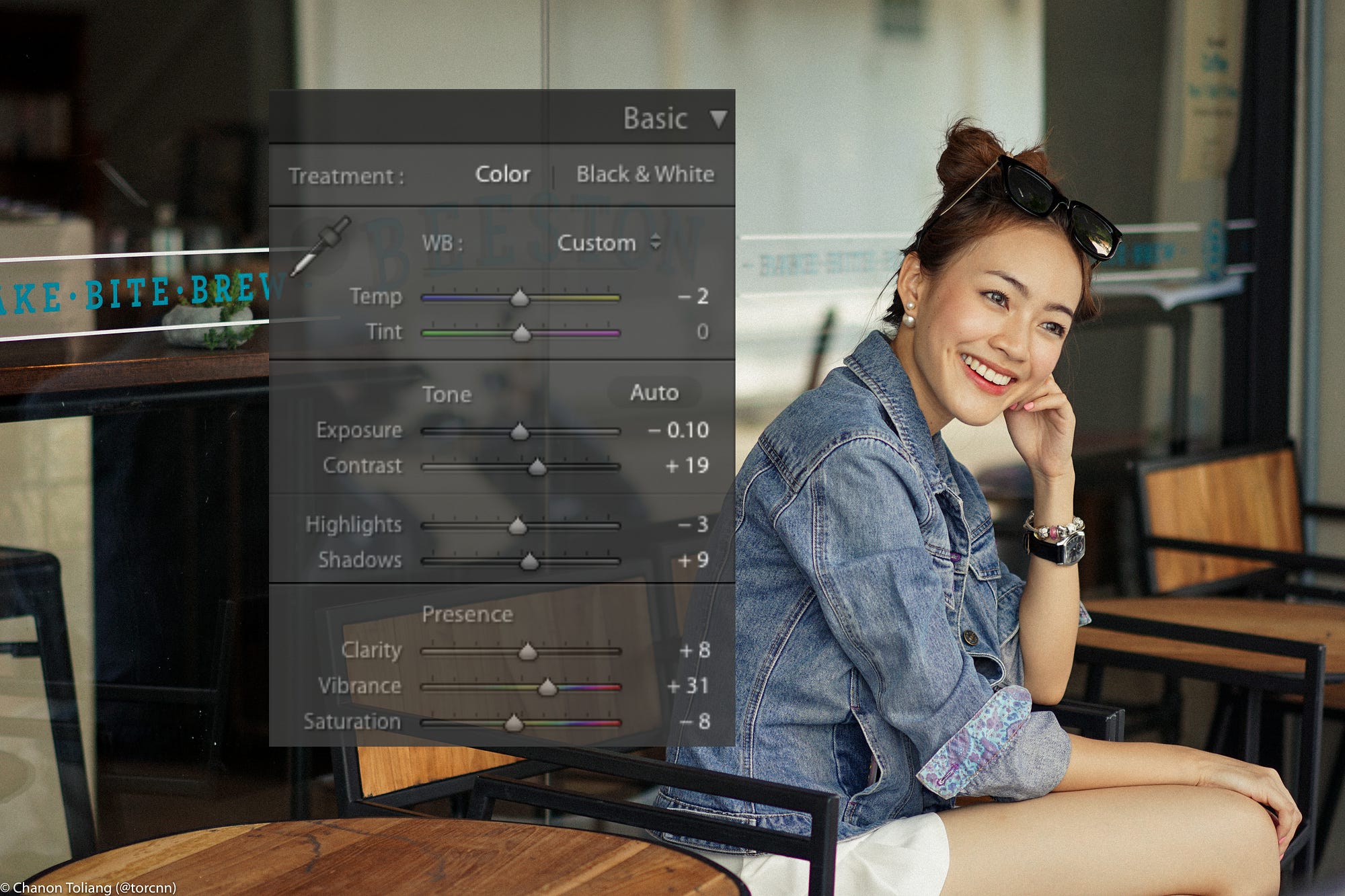Click the Auto tone button
This screenshot has width=1345, height=896.
[x=654, y=393]
